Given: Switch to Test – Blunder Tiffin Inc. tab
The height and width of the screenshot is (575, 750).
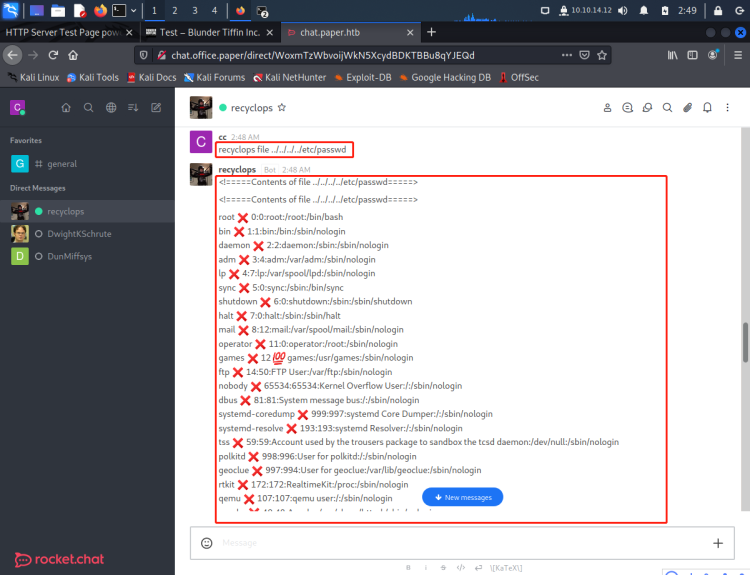Looking at the screenshot, I should 210,33.
